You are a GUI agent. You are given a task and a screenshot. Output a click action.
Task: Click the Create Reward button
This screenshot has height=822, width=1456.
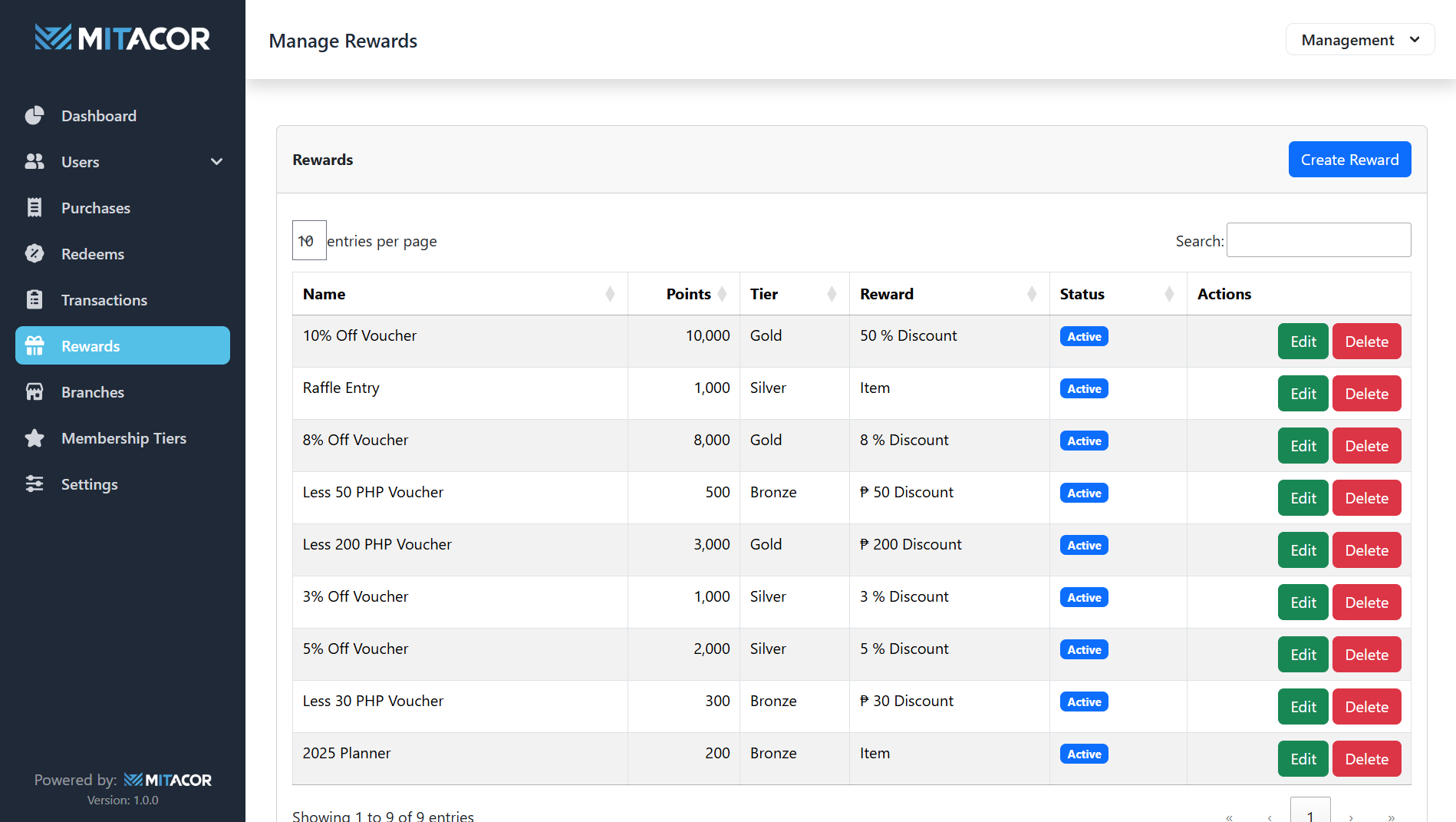1349,159
